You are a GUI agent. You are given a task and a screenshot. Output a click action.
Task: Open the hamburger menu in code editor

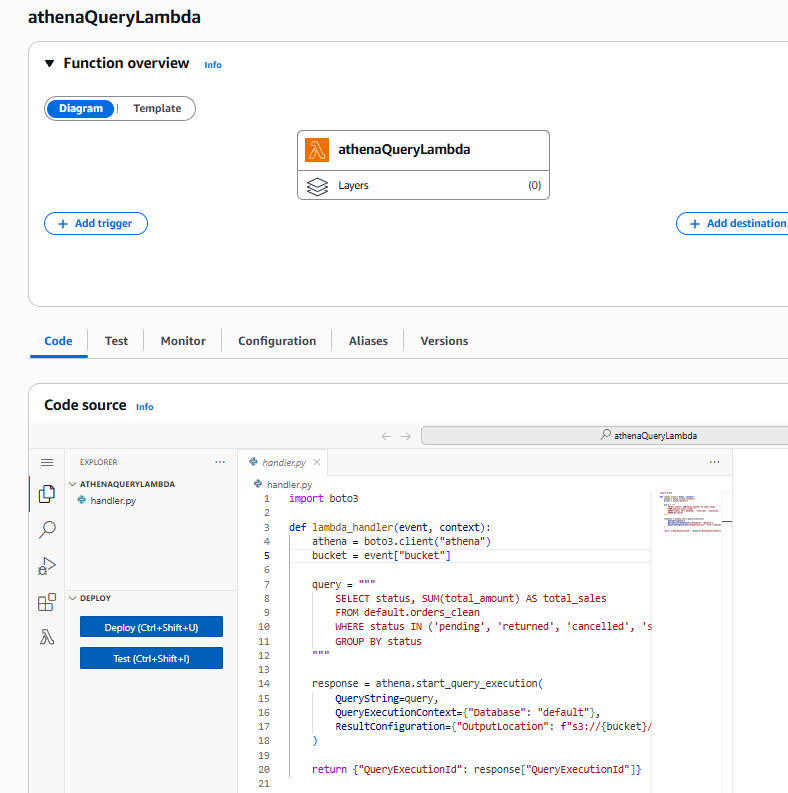click(46, 462)
